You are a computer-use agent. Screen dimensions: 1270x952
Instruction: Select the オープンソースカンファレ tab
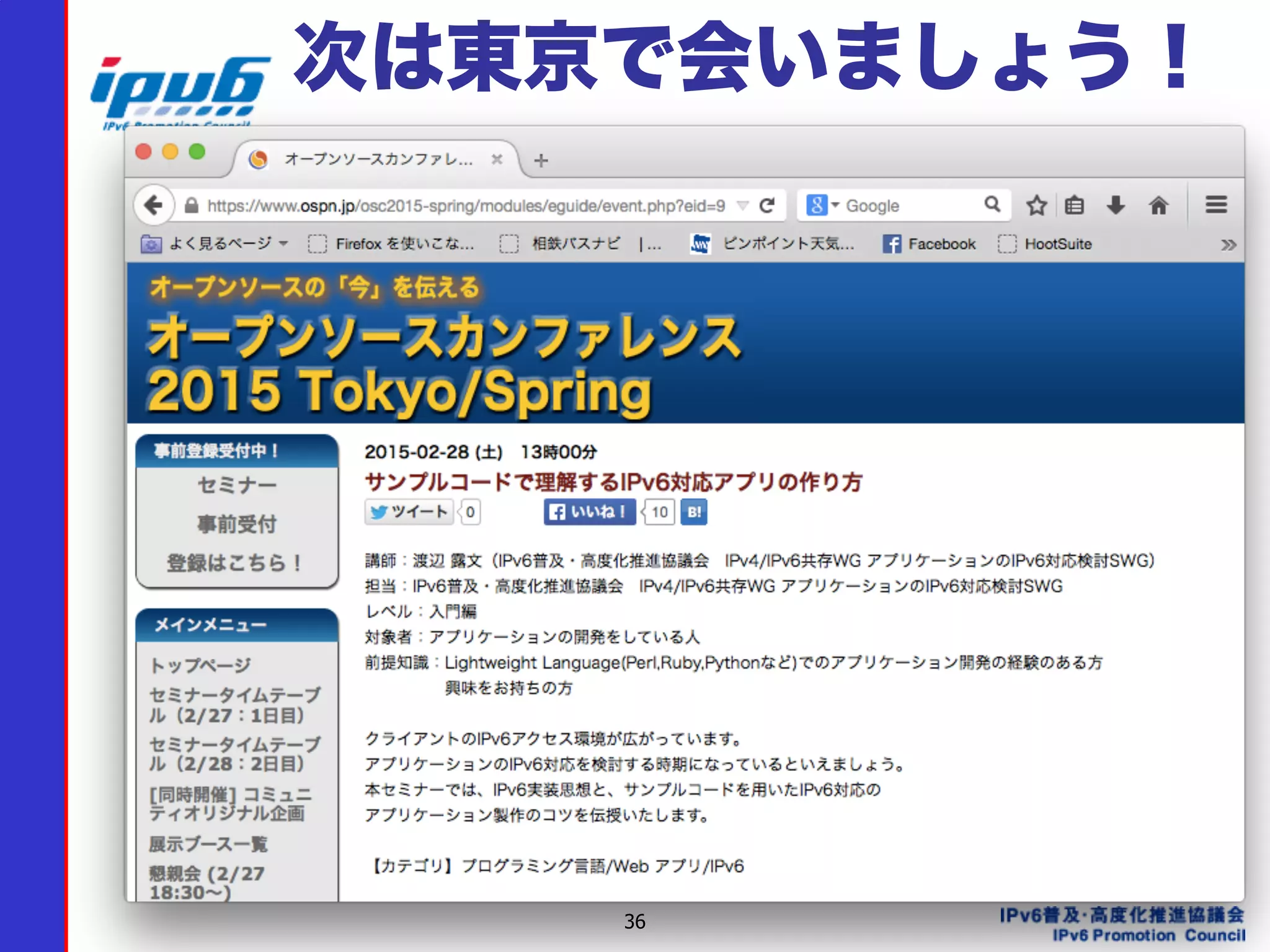pyautogui.click(x=377, y=160)
